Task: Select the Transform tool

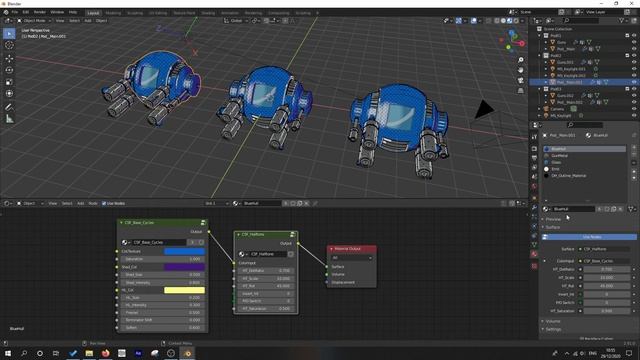Action: click(9, 93)
